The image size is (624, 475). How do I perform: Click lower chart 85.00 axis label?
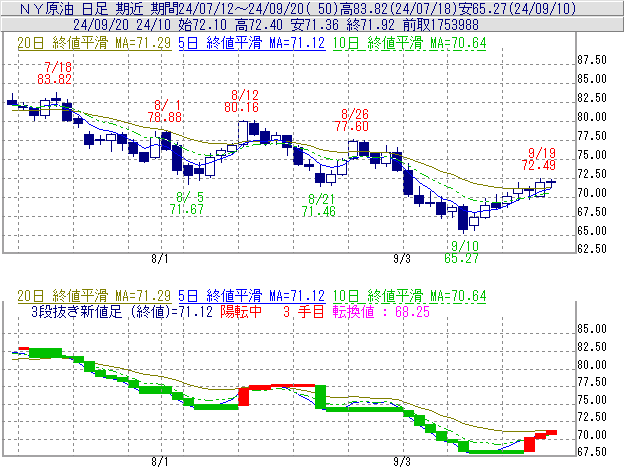click(592, 329)
